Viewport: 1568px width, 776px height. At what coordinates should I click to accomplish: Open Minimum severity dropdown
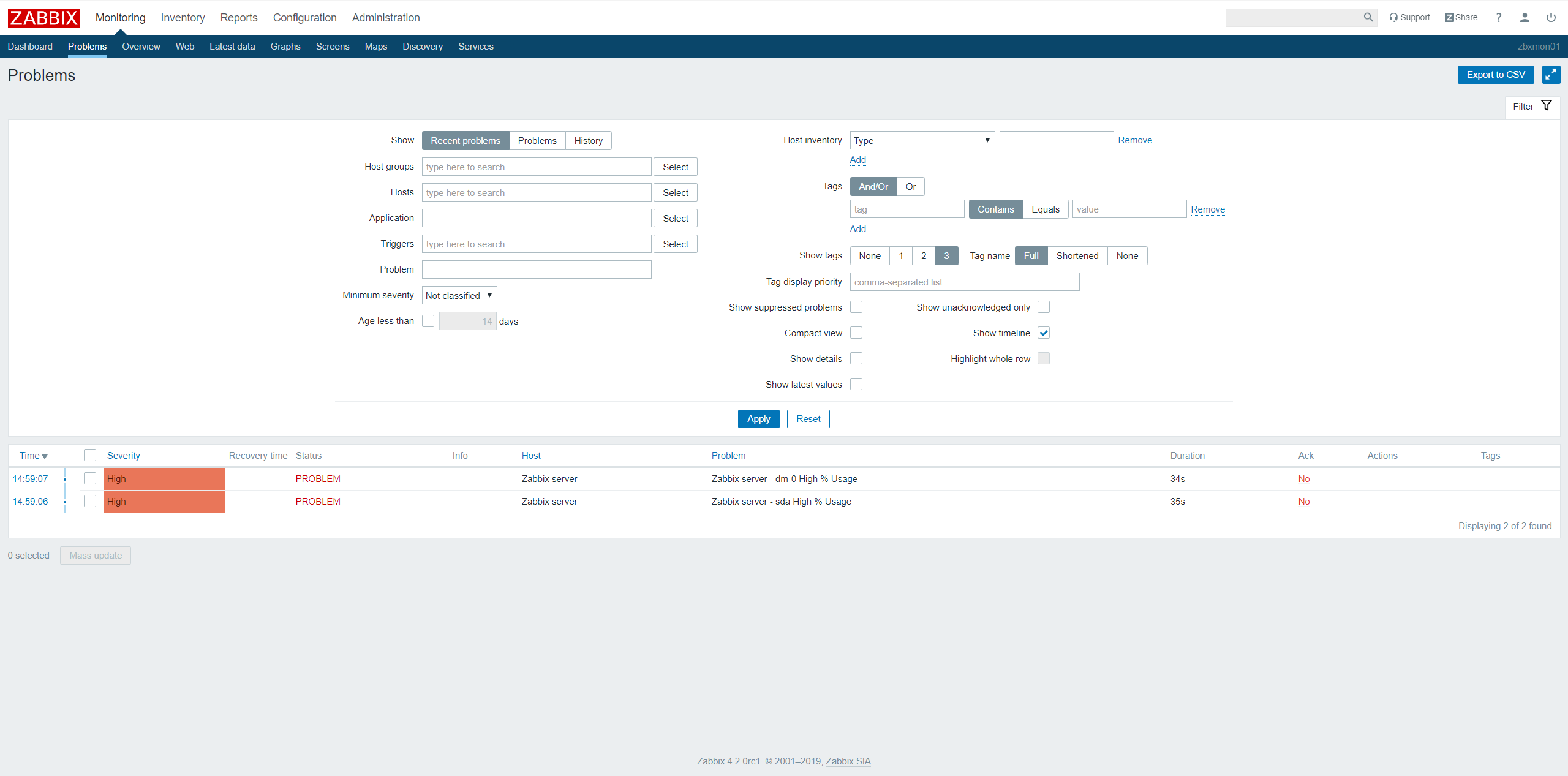[x=459, y=295]
